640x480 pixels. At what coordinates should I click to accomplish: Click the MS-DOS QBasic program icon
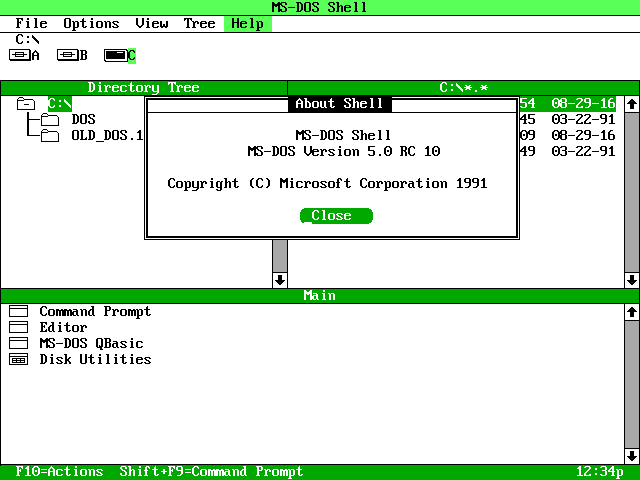(19, 344)
